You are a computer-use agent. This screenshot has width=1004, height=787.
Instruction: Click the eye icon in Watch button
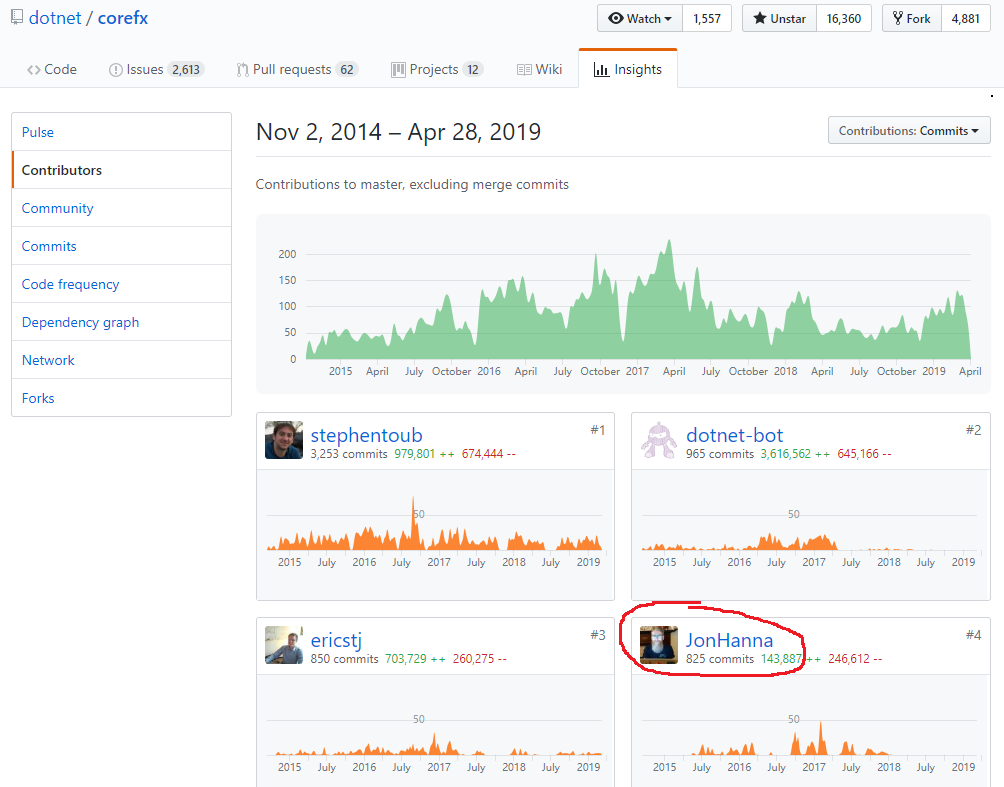click(615, 18)
